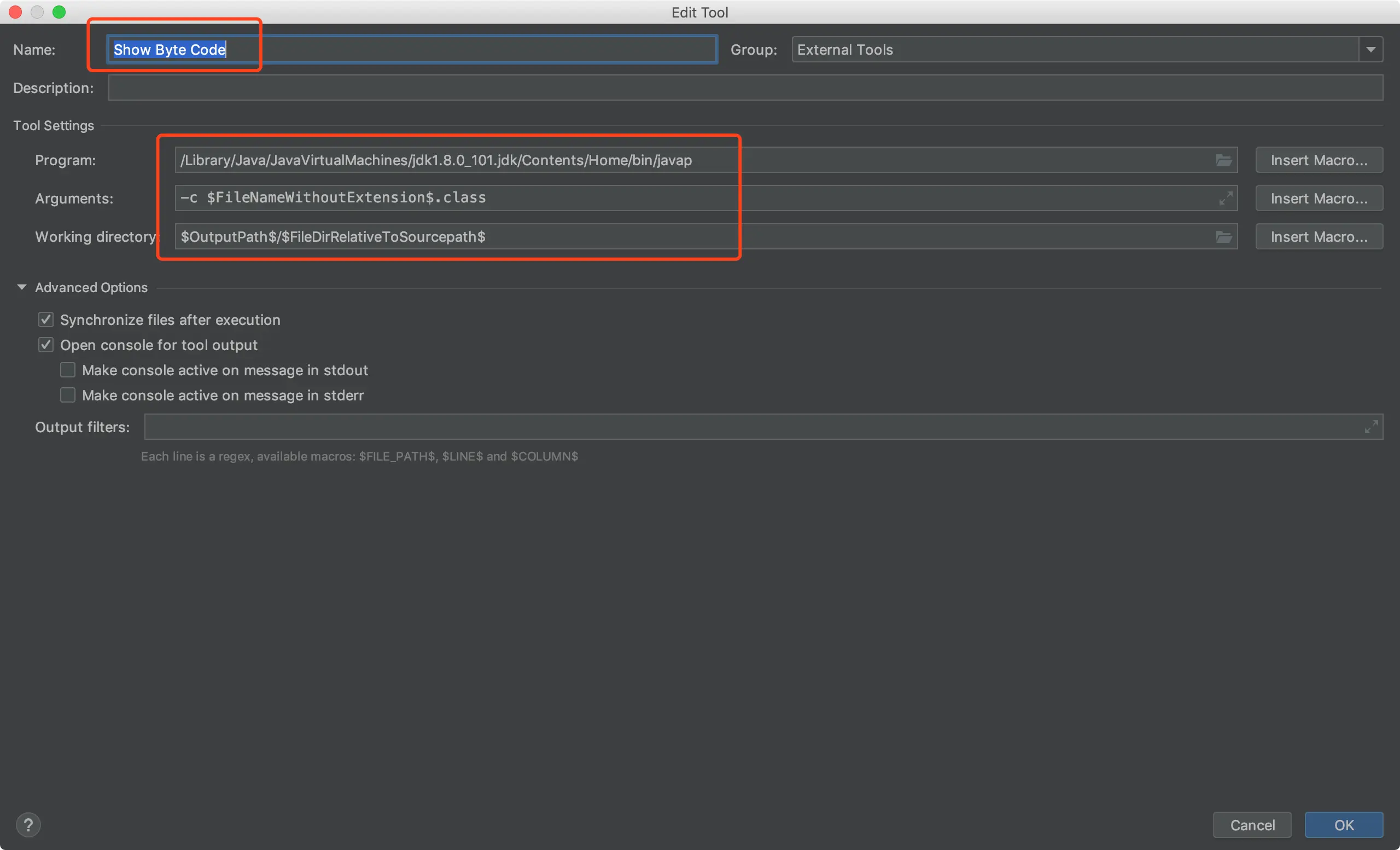The image size is (1400, 850).
Task: Enable Make console active on stdout message
Action: pos(68,370)
